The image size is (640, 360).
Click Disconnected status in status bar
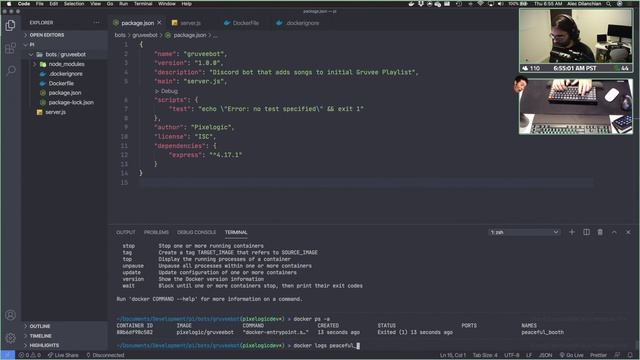105,355
